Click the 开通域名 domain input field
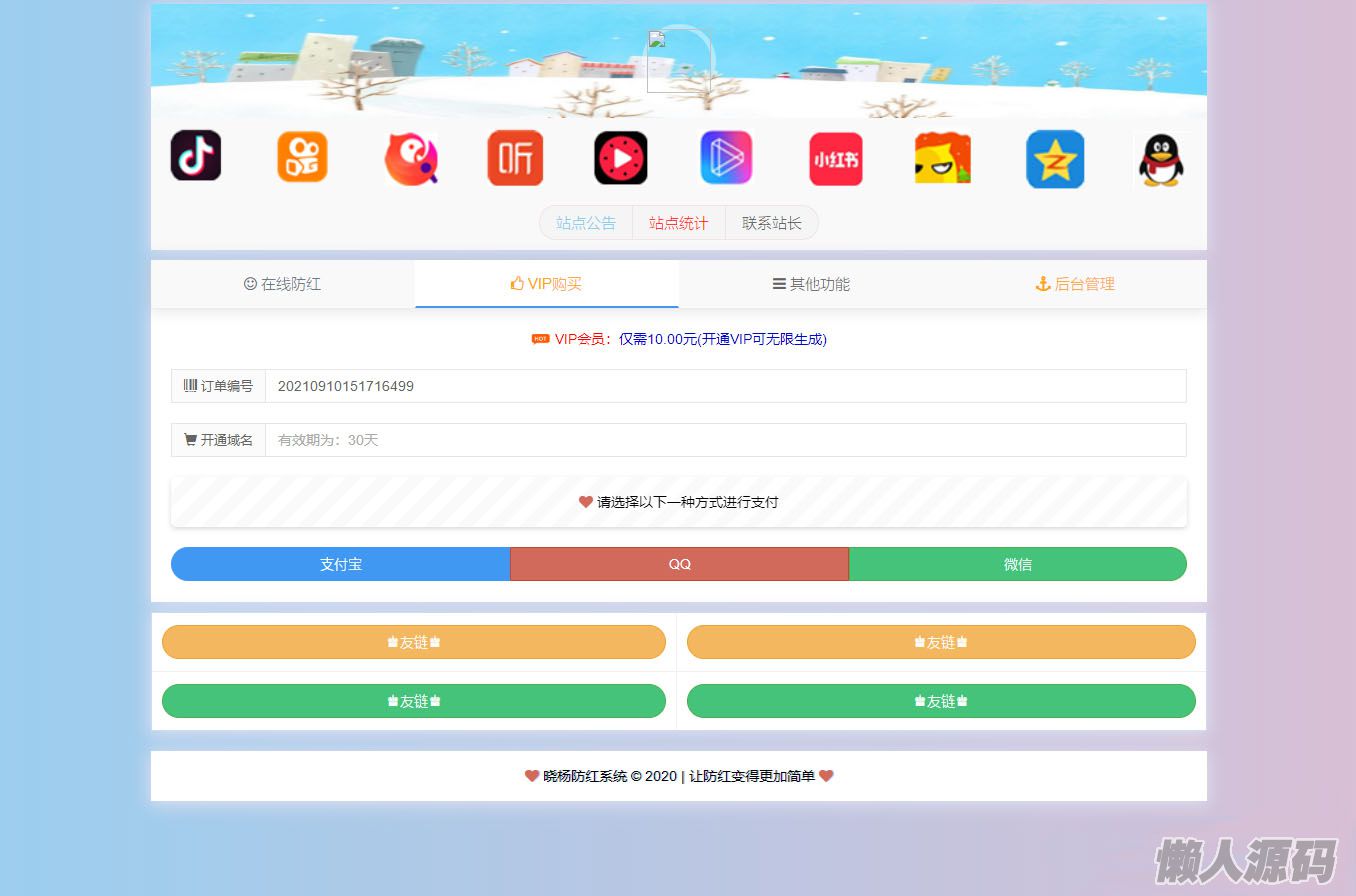Screen dimensions: 1356x896 726,440
